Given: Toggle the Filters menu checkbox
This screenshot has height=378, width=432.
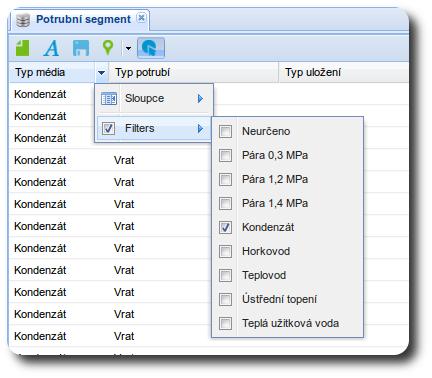Looking at the screenshot, I should pyautogui.click(x=108, y=128).
